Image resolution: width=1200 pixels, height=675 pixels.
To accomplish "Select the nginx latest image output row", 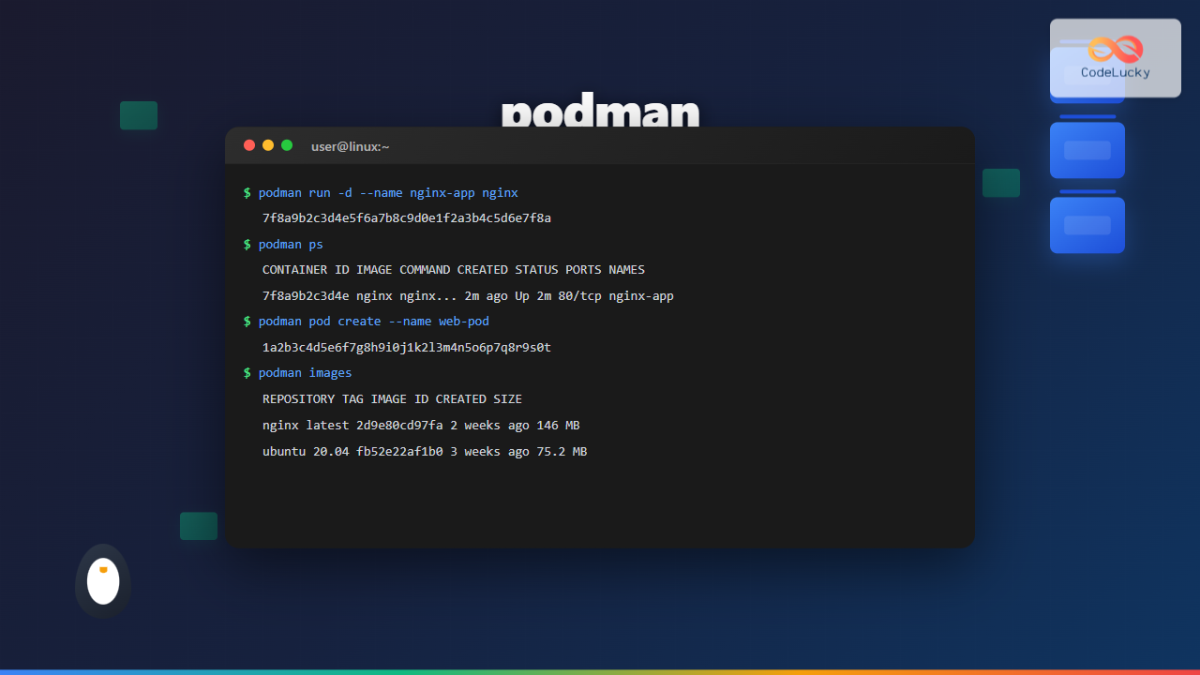I will pos(422,424).
